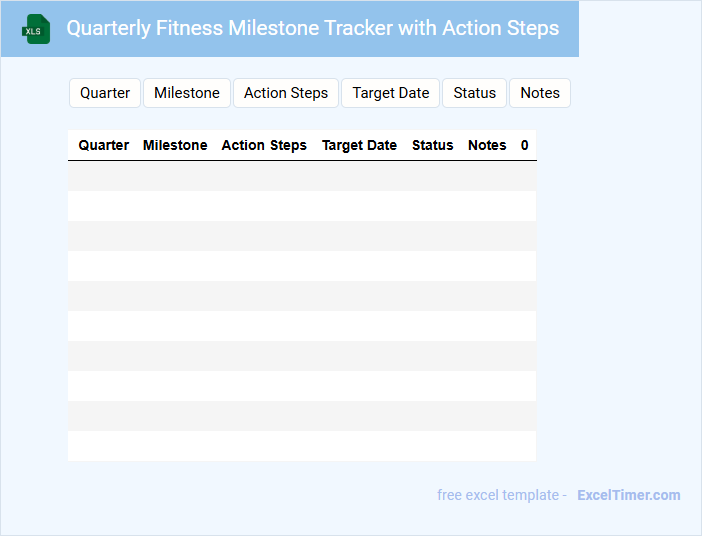Click the Notes tag button
Screen dimensions: 702x536
(x=540, y=93)
